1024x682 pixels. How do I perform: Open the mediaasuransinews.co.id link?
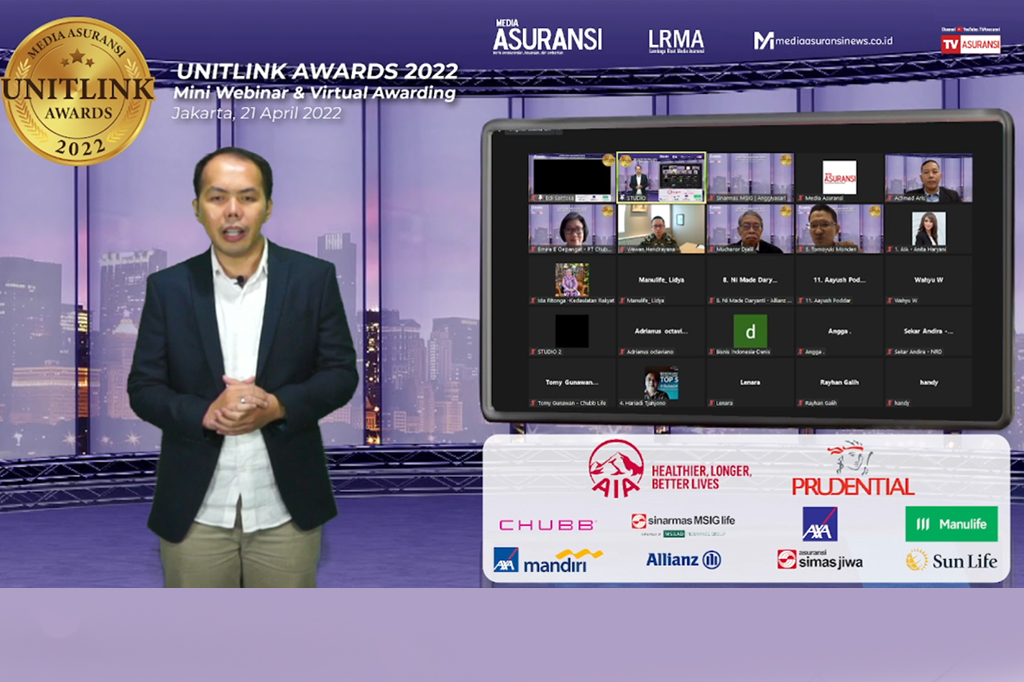click(823, 41)
